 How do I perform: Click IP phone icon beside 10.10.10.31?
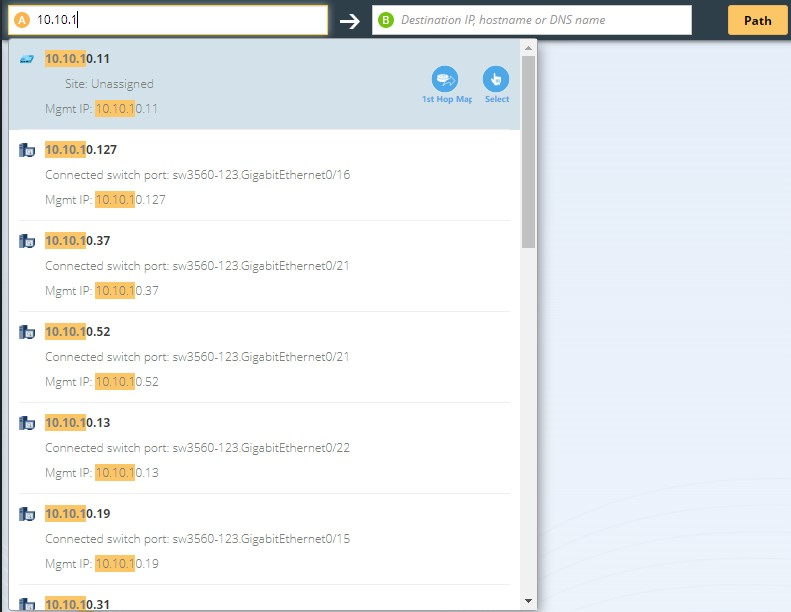[x=27, y=604]
